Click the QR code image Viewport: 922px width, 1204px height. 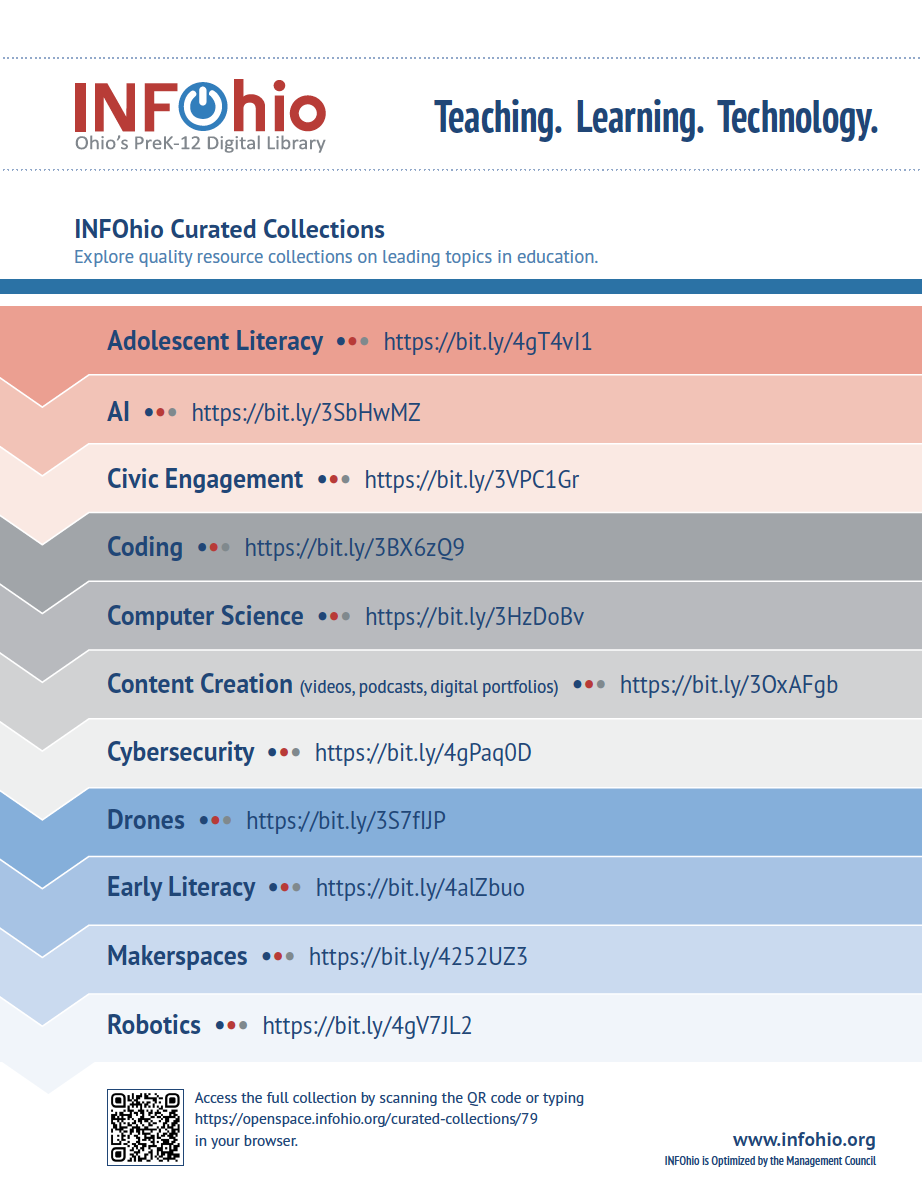pos(146,1128)
